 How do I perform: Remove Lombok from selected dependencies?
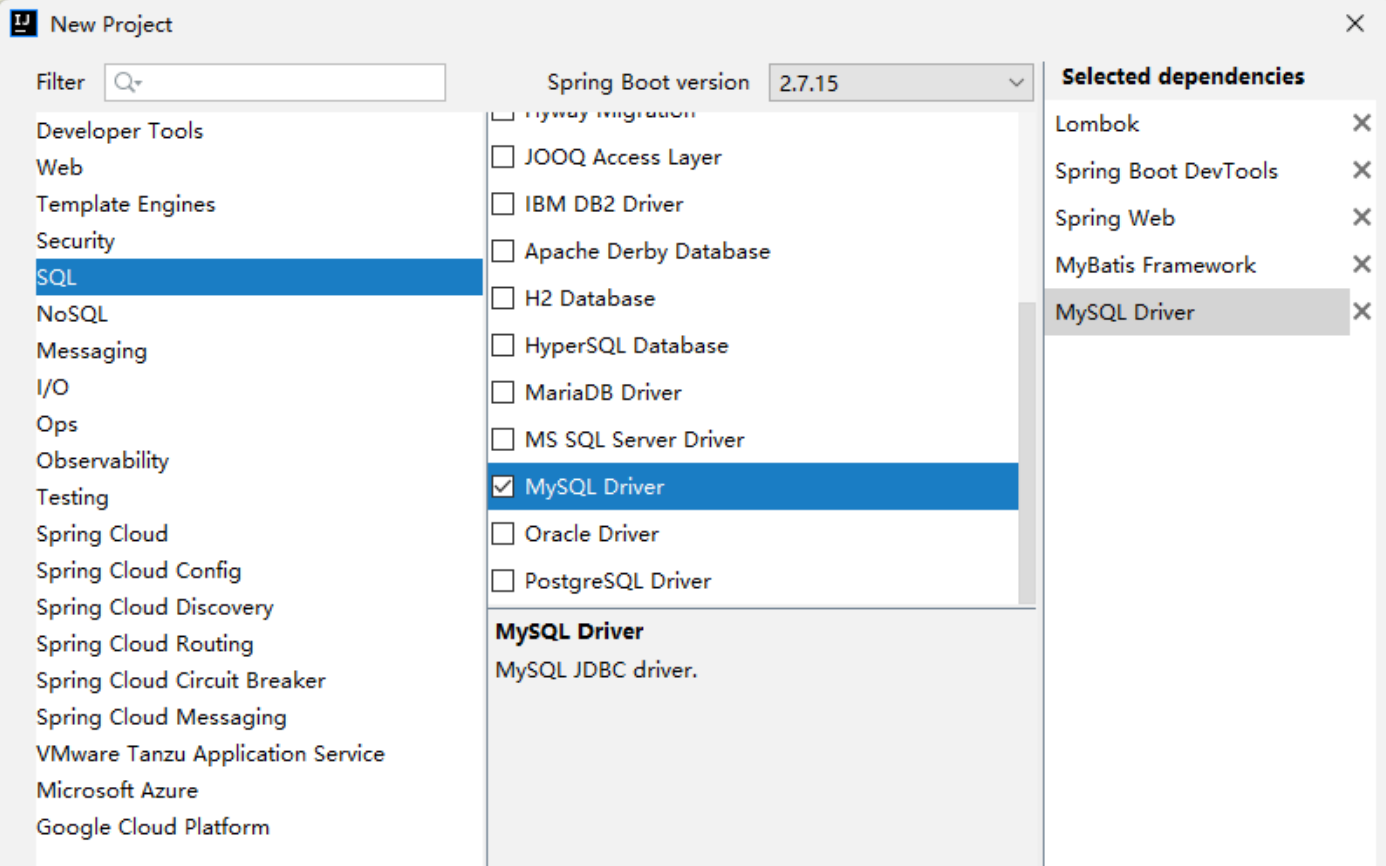coord(1361,123)
